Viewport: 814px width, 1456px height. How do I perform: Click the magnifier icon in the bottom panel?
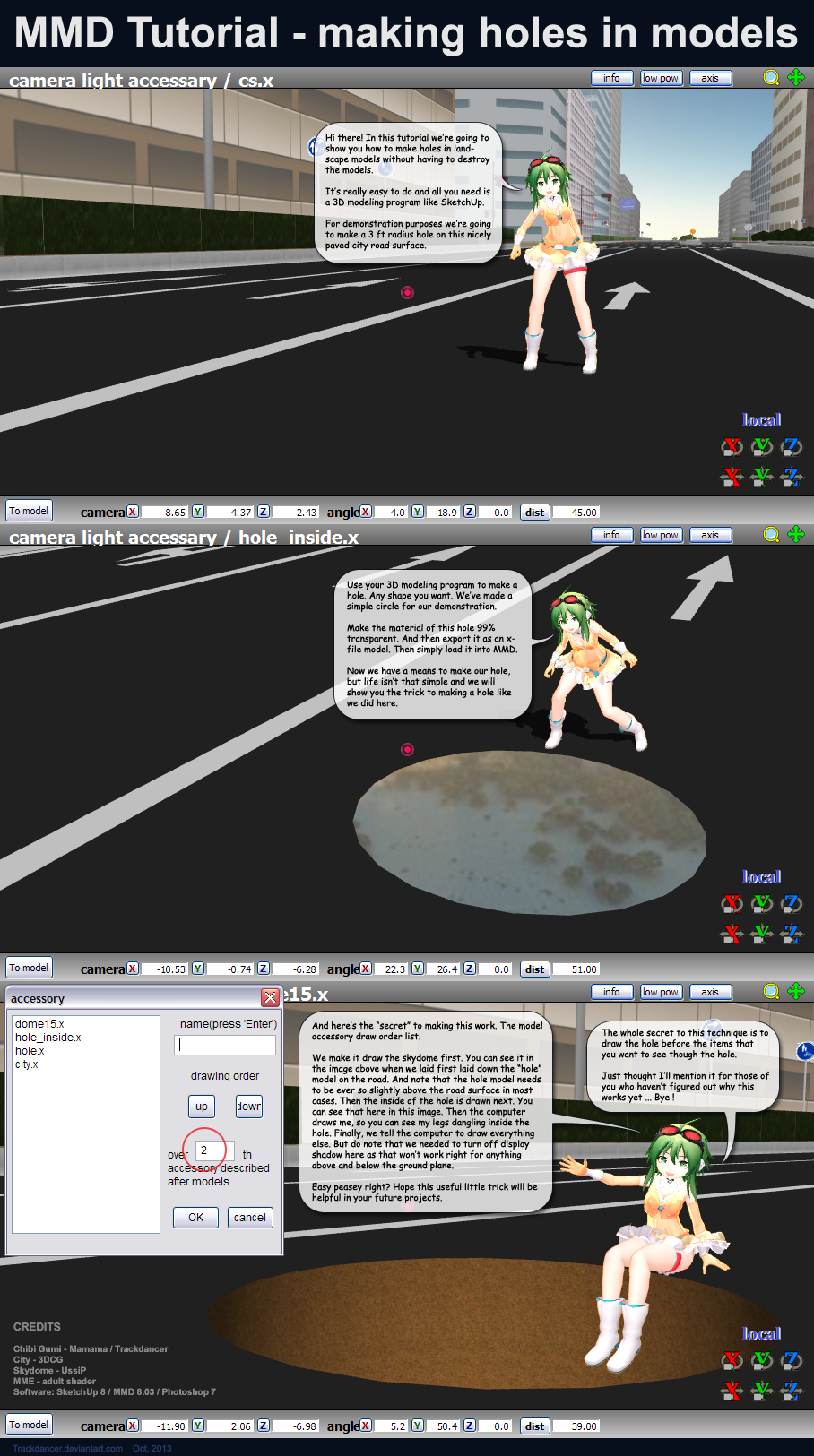tap(771, 992)
